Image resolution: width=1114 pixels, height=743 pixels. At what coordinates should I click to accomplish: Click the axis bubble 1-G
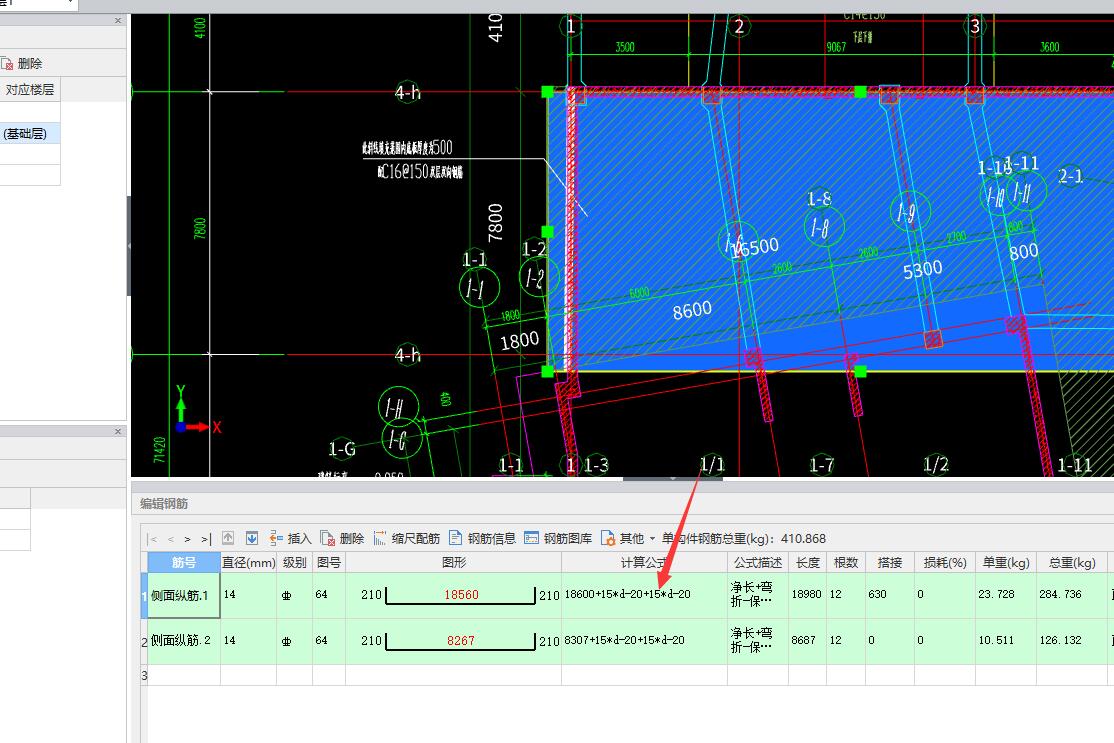click(x=342, y=449)
